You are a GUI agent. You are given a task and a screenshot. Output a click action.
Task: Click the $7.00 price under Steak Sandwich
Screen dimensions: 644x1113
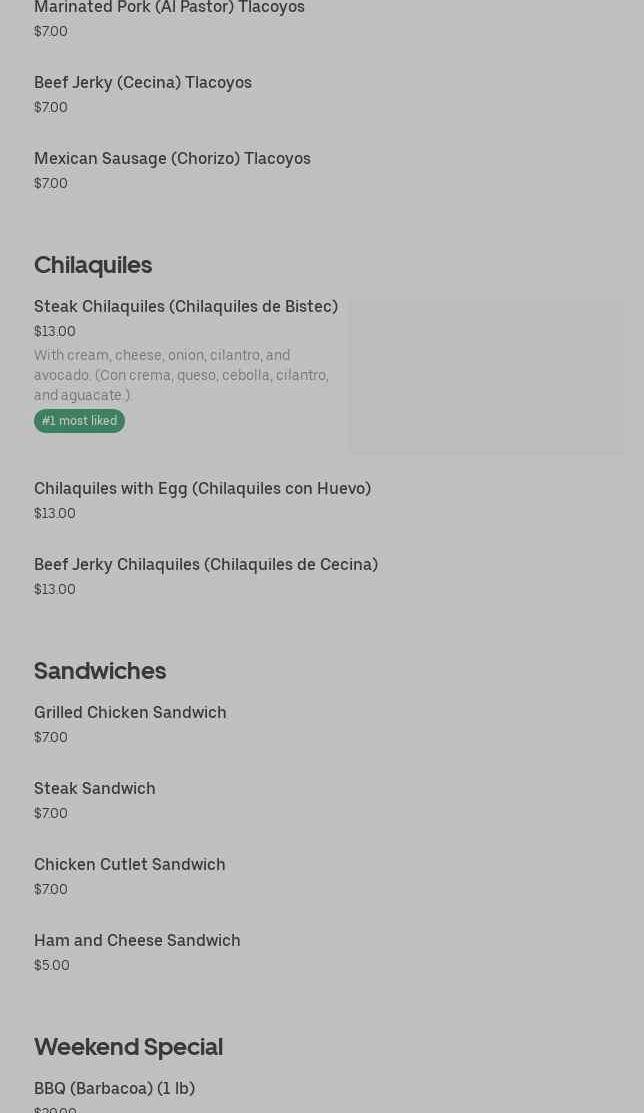click(x=51, y=813)
